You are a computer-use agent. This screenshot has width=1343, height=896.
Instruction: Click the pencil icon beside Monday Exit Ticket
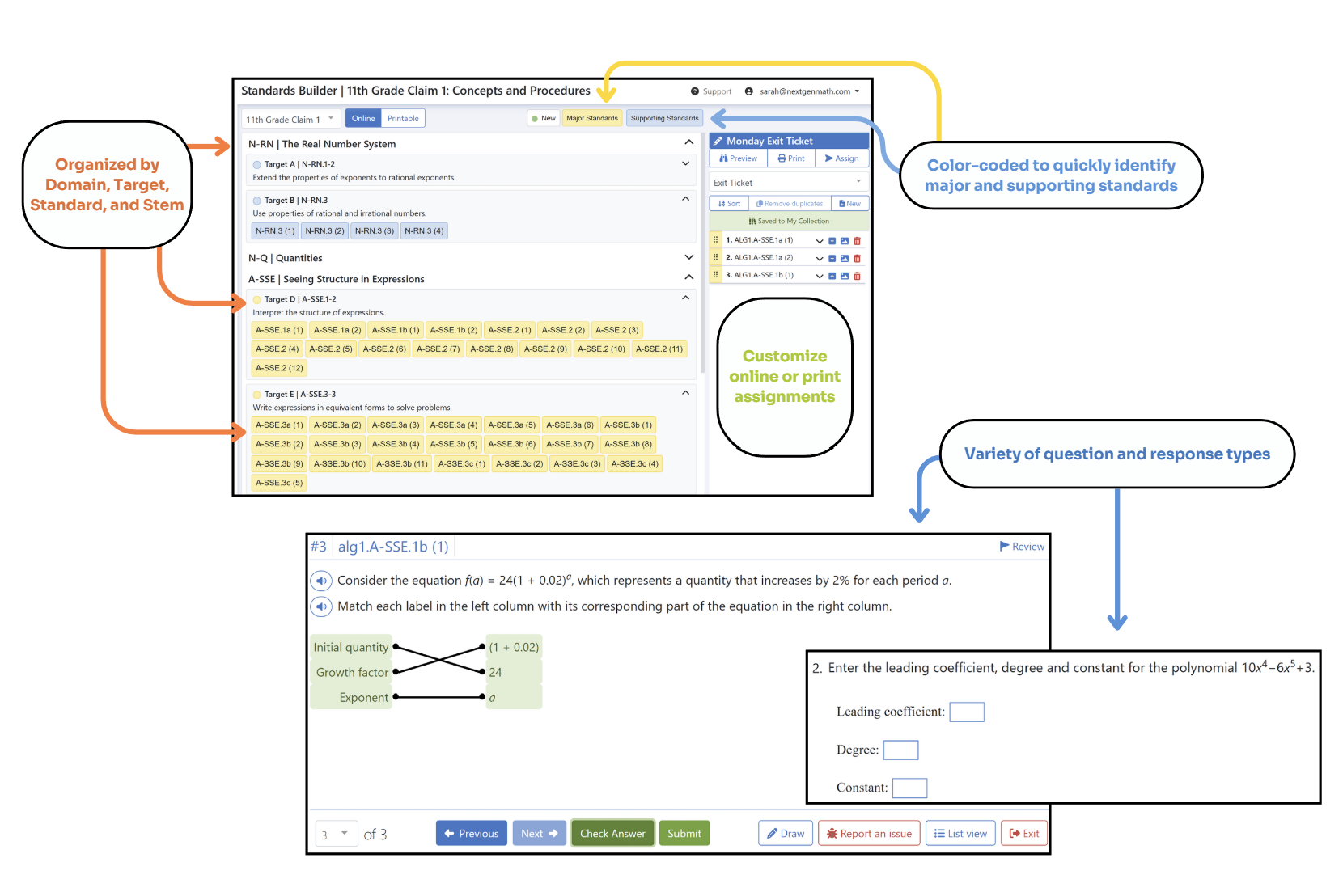point(718,141)
